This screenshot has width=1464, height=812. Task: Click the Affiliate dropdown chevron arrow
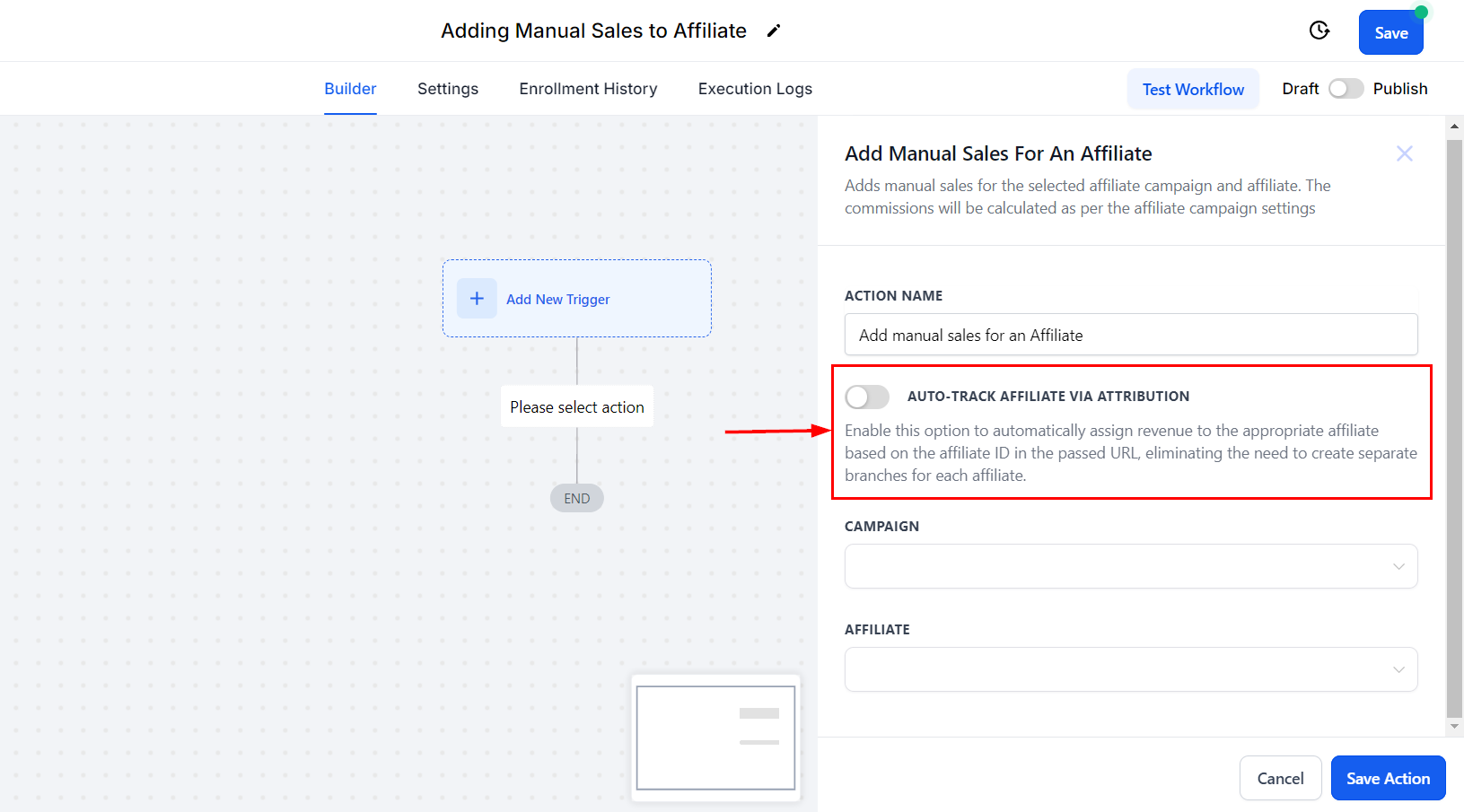tap(1398, 670)
